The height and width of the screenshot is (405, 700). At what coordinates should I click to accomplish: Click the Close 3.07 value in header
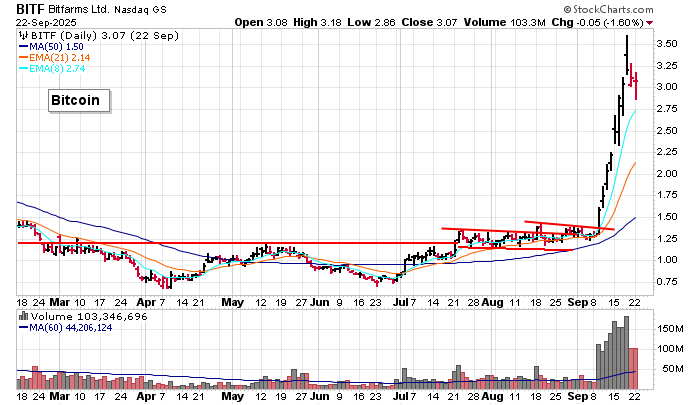point(426,21)
